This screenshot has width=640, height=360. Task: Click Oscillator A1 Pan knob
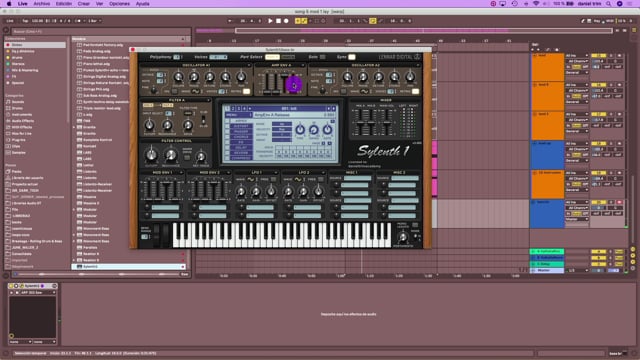click(x=241, y=77)
